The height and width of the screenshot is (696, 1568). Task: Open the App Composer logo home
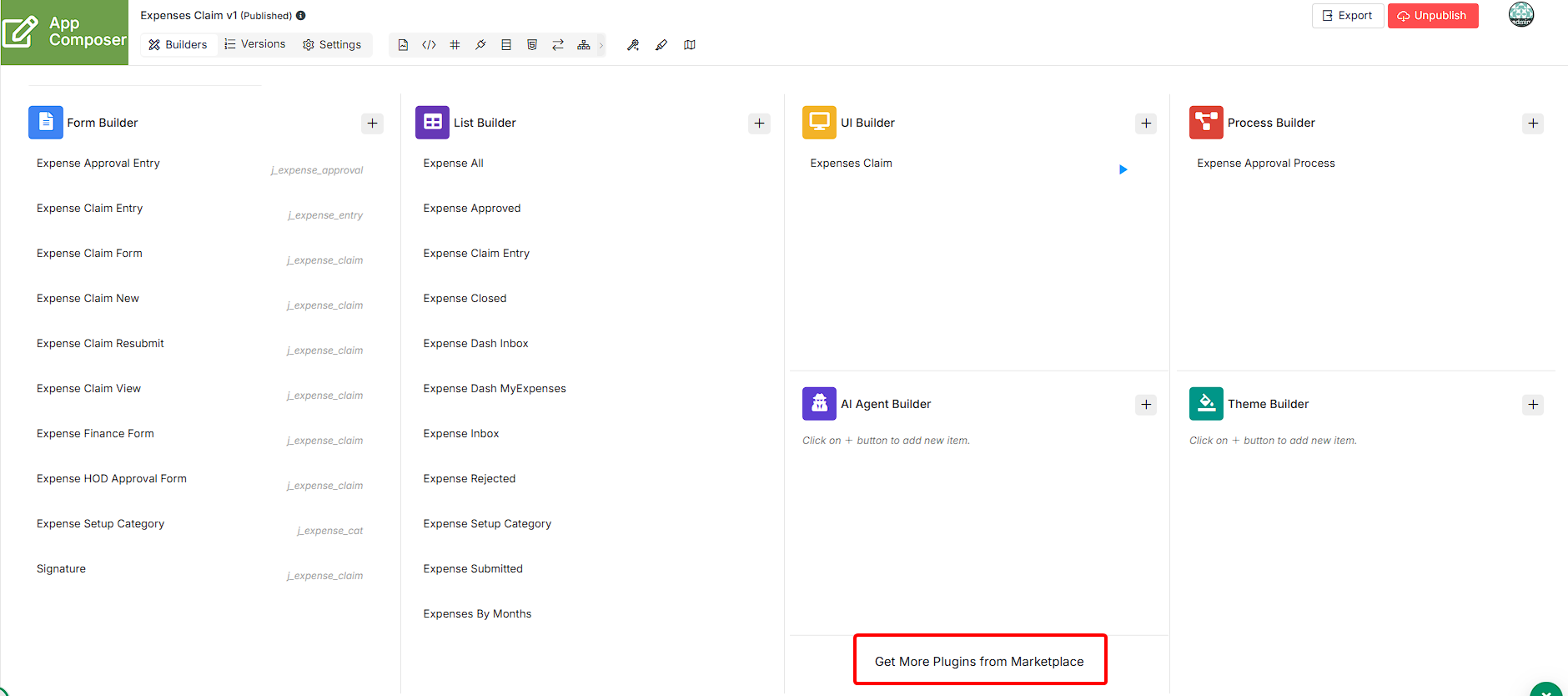click(x=64, y=33)
